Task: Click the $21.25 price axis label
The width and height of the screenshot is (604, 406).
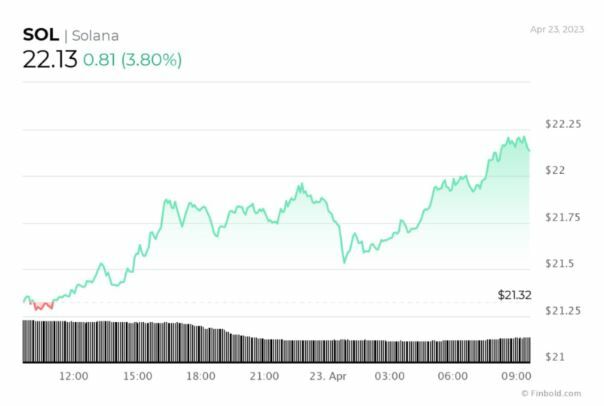Action: click(564, 311)
